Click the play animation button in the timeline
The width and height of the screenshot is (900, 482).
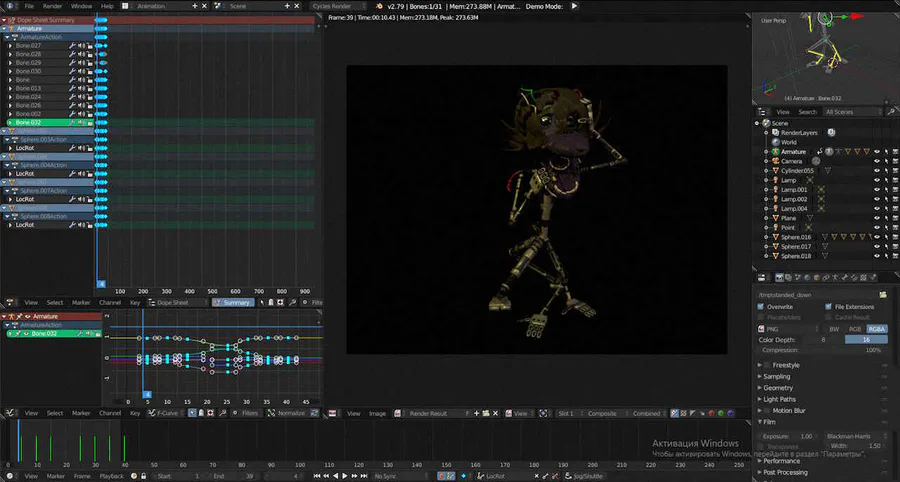[x=346, y=476]
